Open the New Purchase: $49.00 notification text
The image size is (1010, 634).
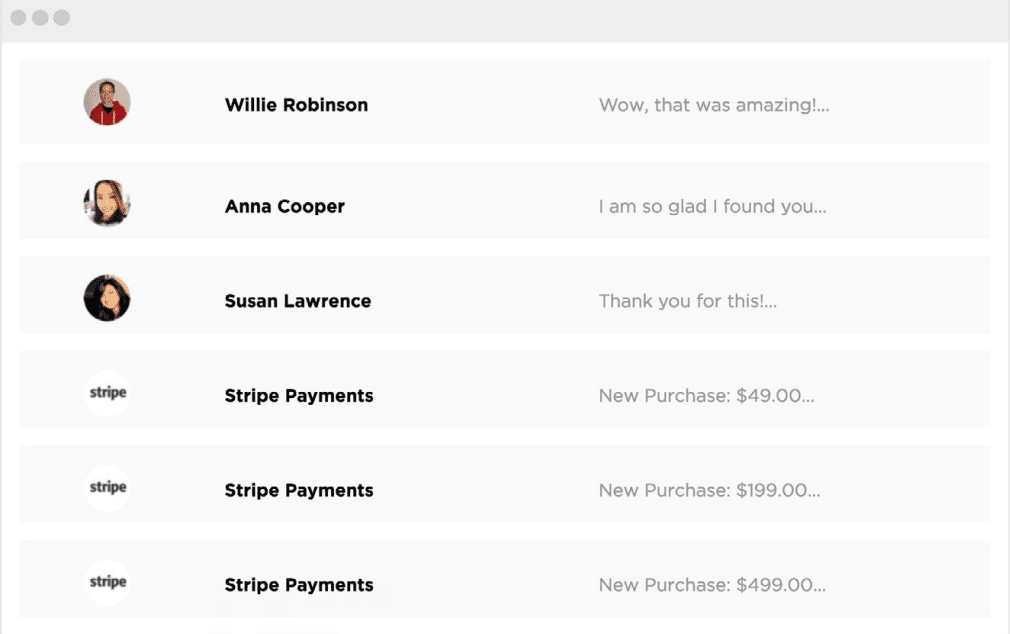pos(706,396)
